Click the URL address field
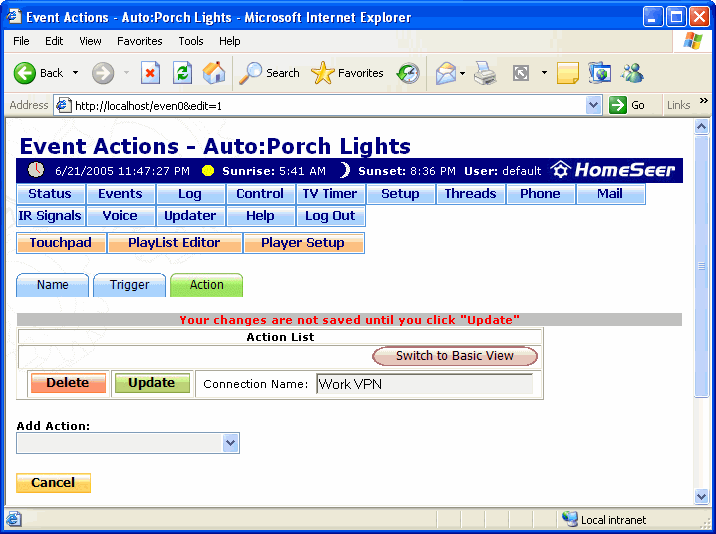The image size is (716, 534). [329, 106]
